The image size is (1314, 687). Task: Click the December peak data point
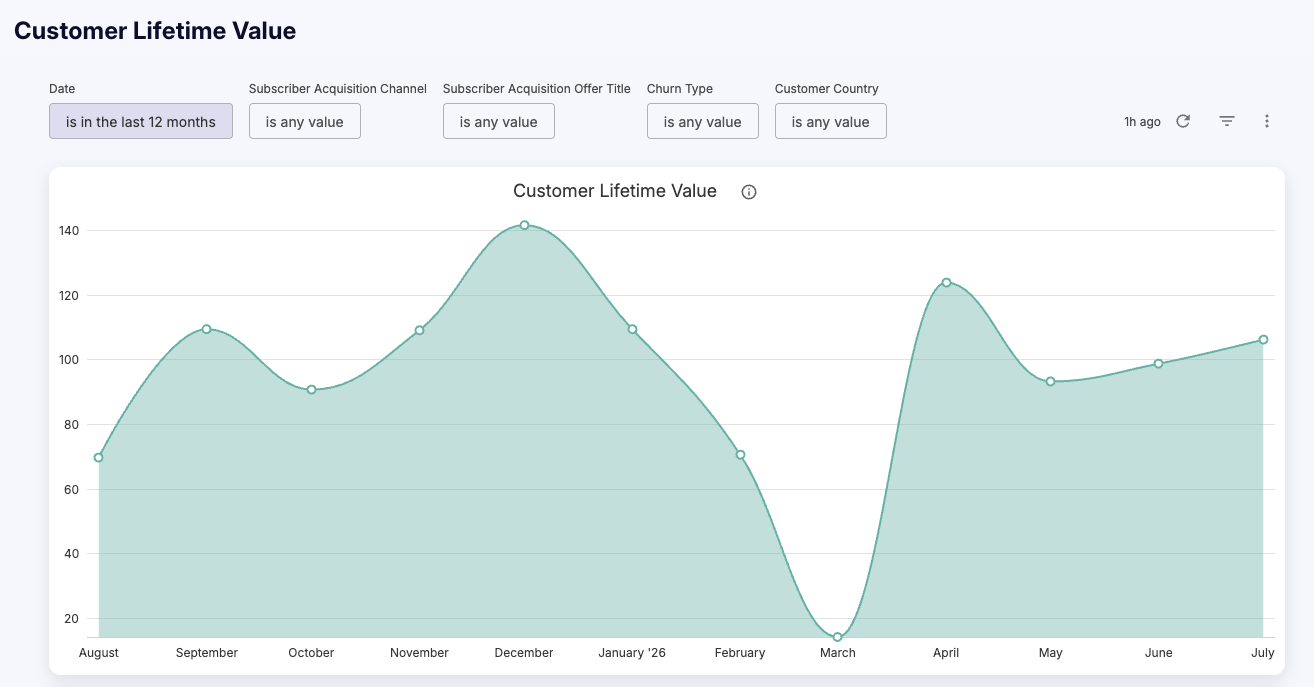click(x=524, y=225)
